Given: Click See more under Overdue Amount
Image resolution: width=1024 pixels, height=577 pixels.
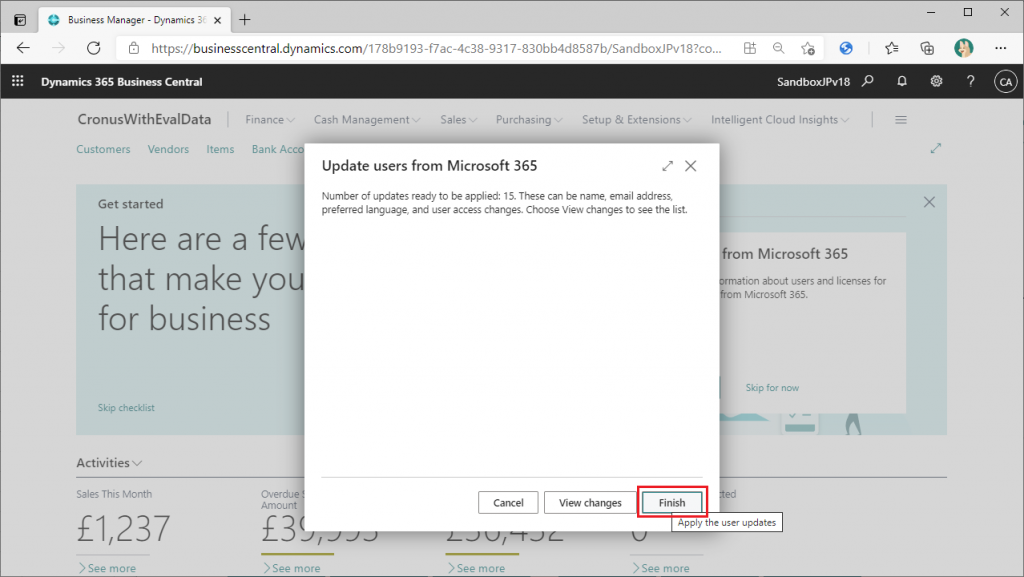Looking at the screenshot, I should 291,568.
